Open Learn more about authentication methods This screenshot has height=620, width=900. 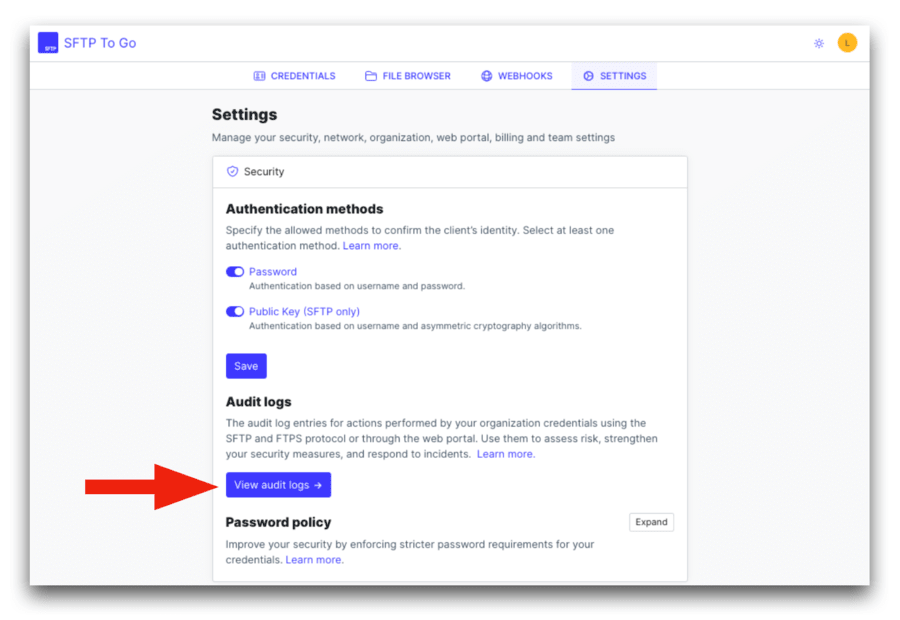point(371,245)
